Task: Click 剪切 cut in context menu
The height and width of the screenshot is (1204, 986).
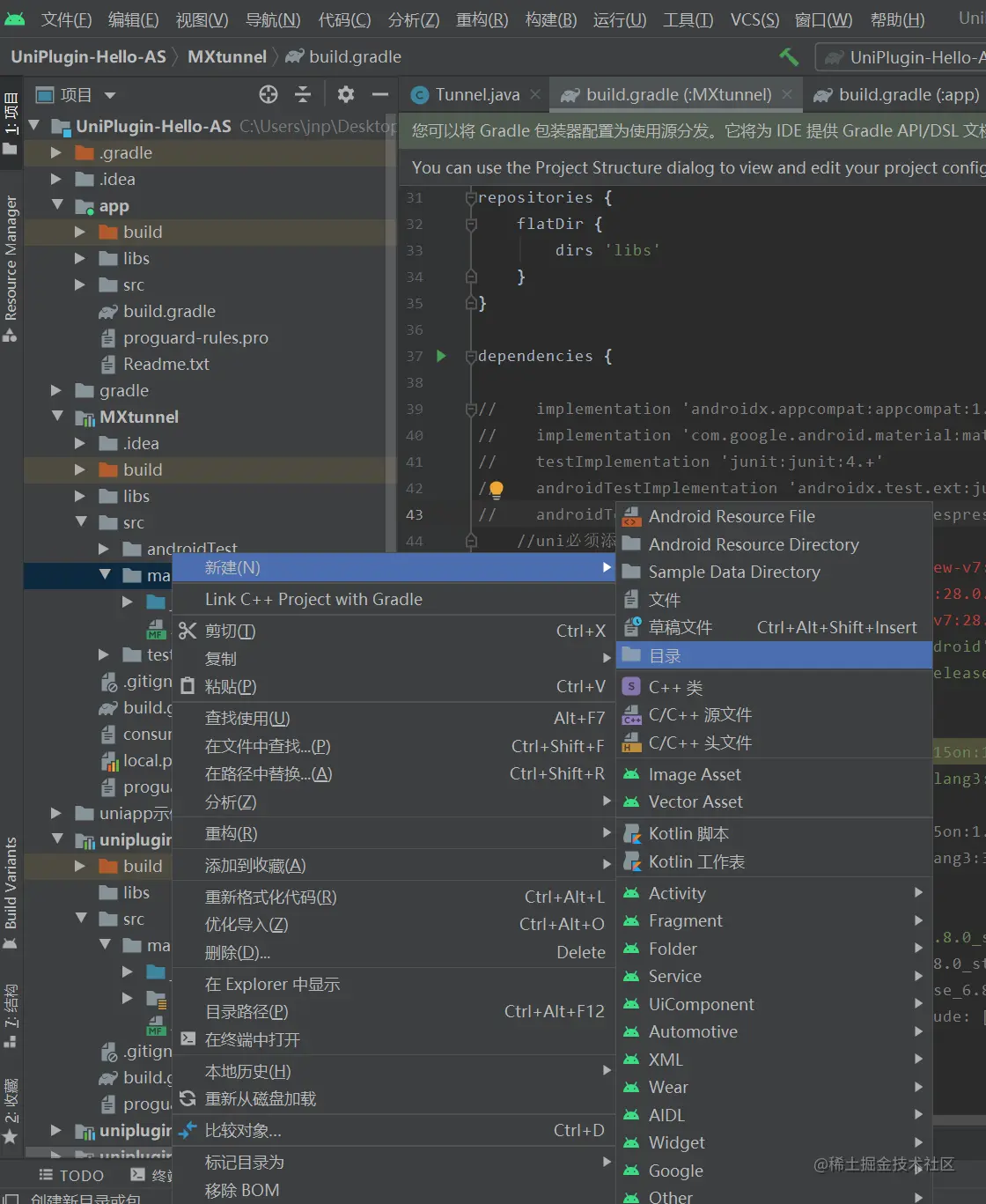Action: point(394,631)
